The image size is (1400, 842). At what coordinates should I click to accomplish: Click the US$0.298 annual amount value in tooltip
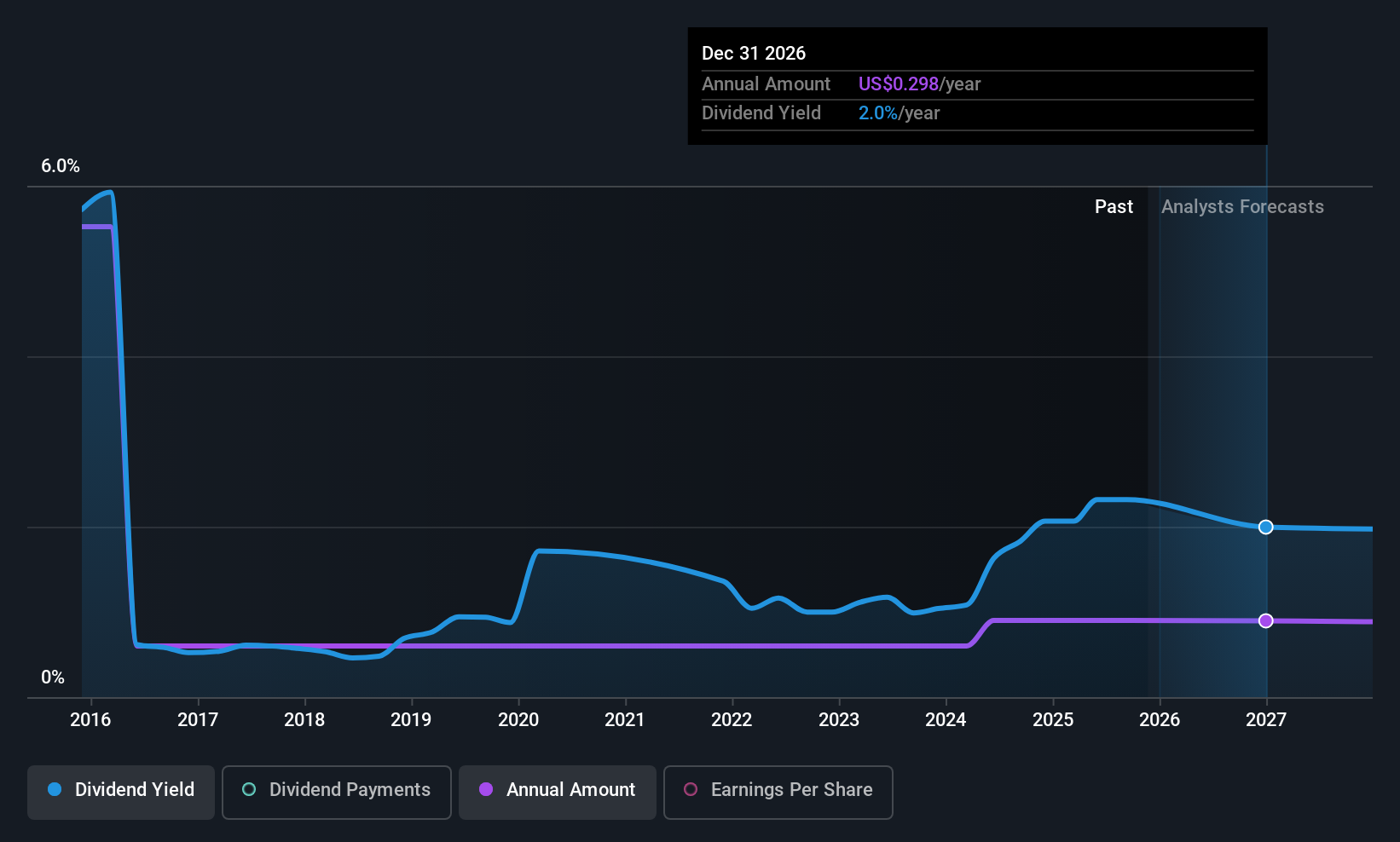click(898, 84)
